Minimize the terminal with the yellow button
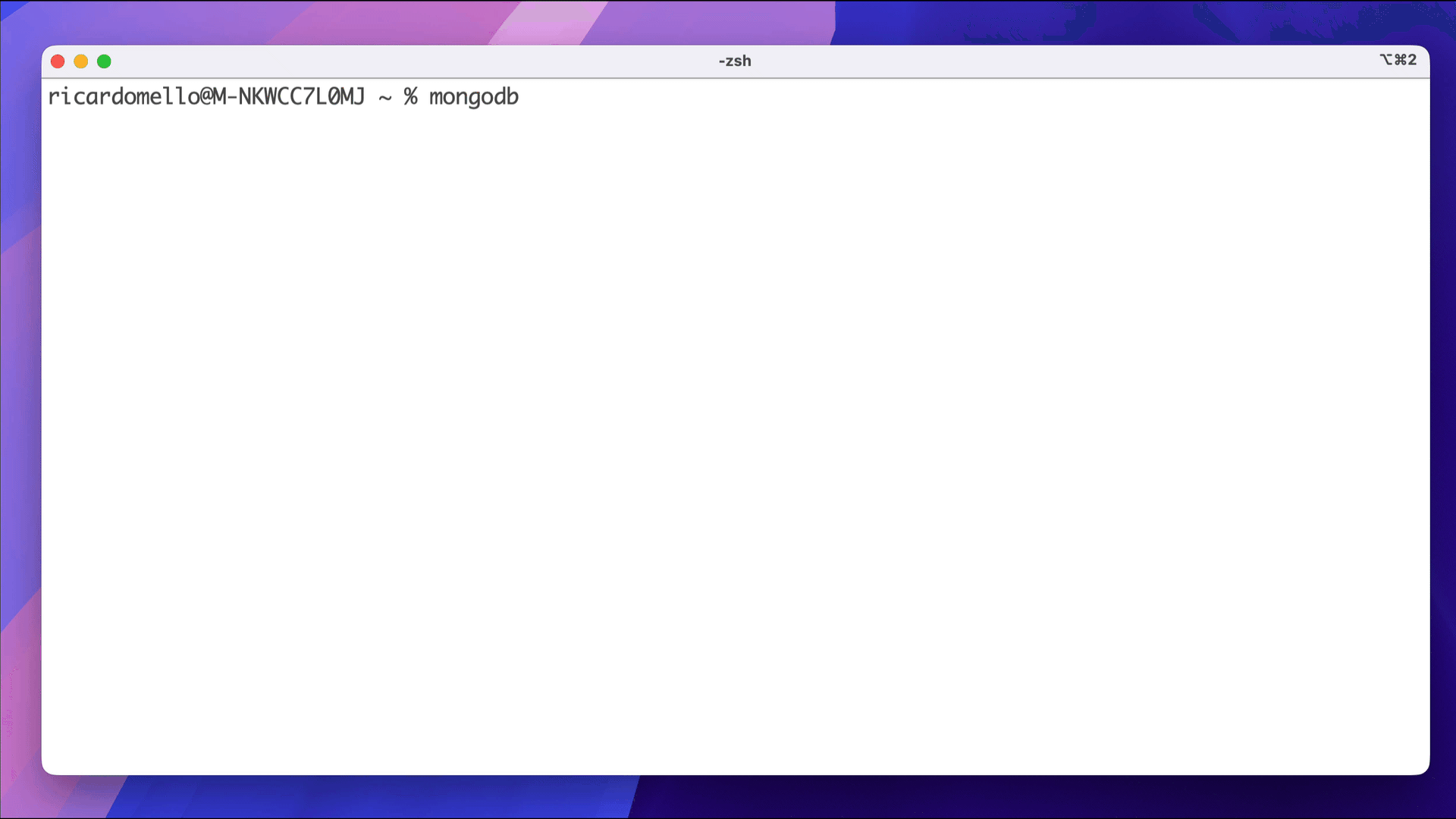 point(81,61)
